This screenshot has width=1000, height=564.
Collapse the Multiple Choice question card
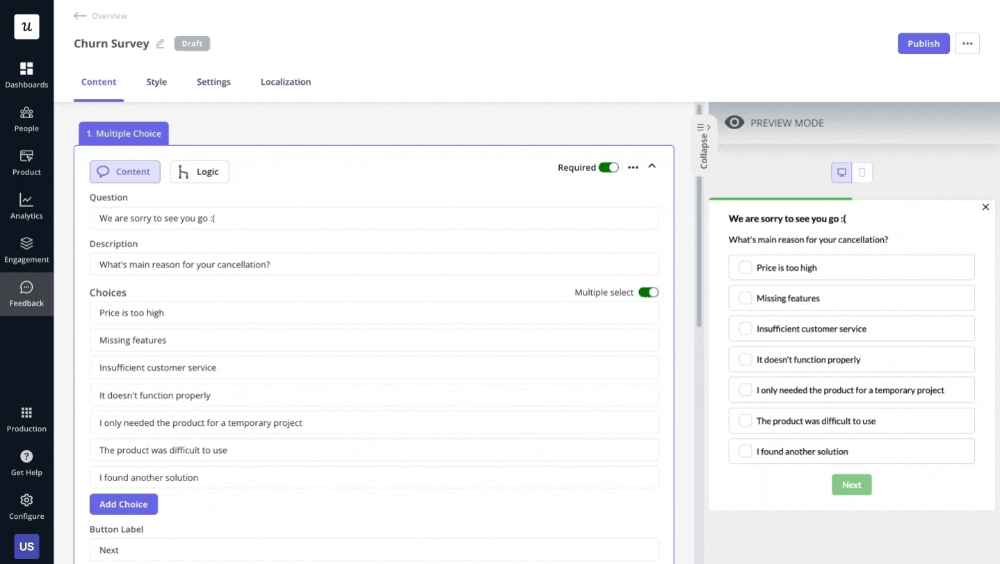coord(652,166)
